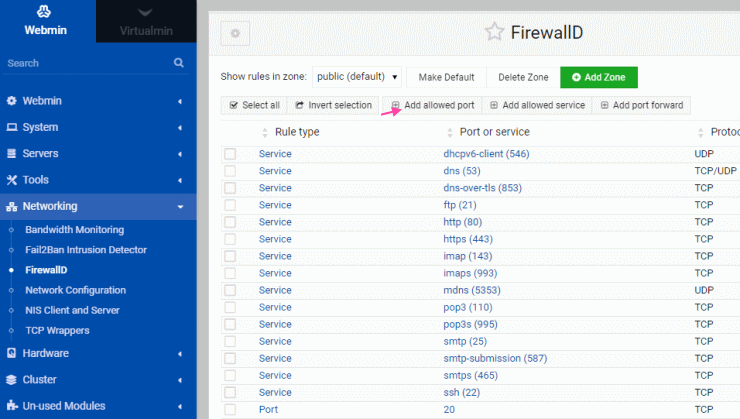Check the dns-over-tls (853) row checkbox
This screenshot has width=740, height=419.
tap(230, 188)
